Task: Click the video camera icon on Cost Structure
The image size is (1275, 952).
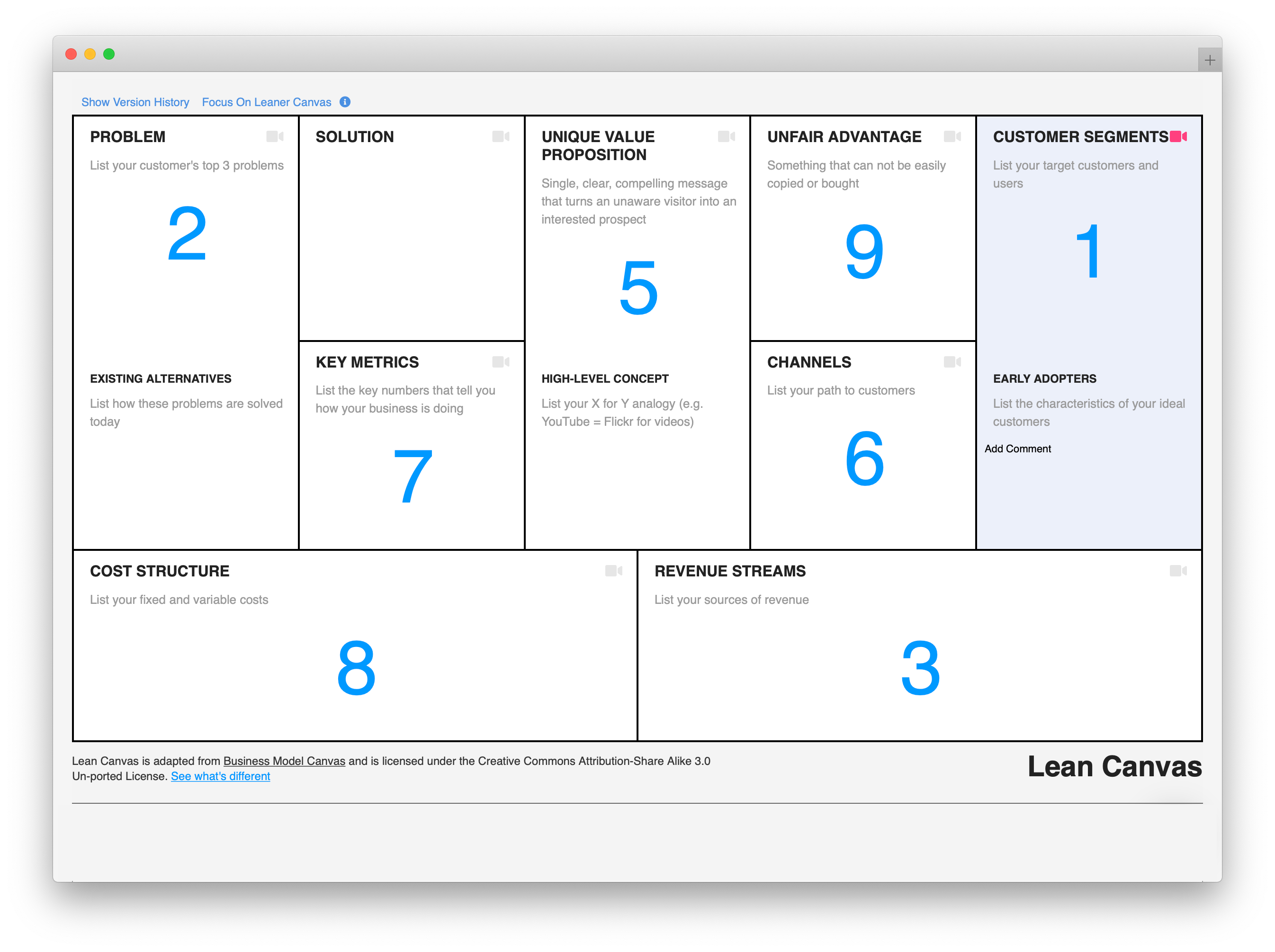Action: point(613,571)
